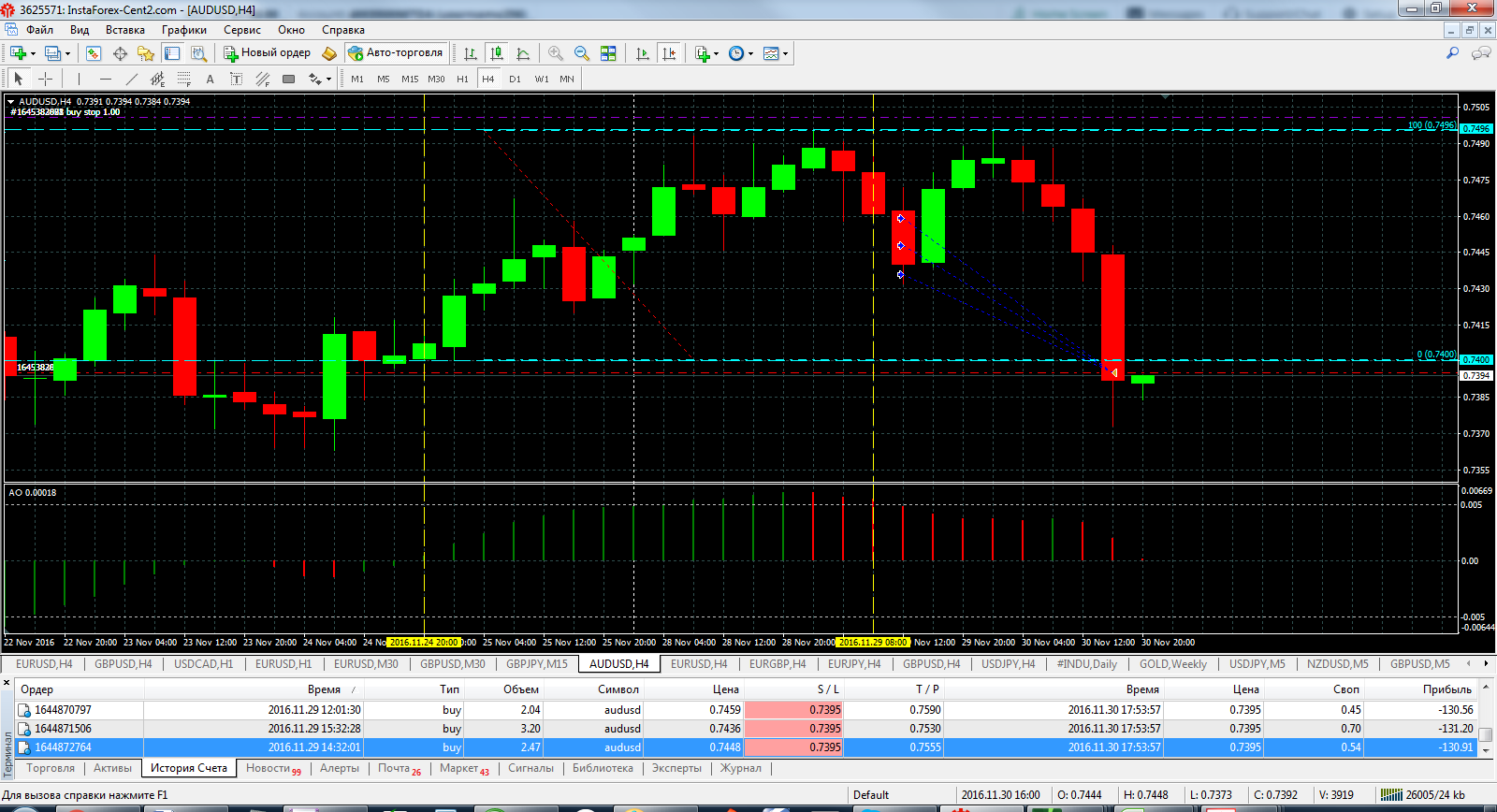The height and width of the screenshot is (812, 1497).
Task: Click the Новый ордер button
Action: pyautogui.click(x=267, y=53)
